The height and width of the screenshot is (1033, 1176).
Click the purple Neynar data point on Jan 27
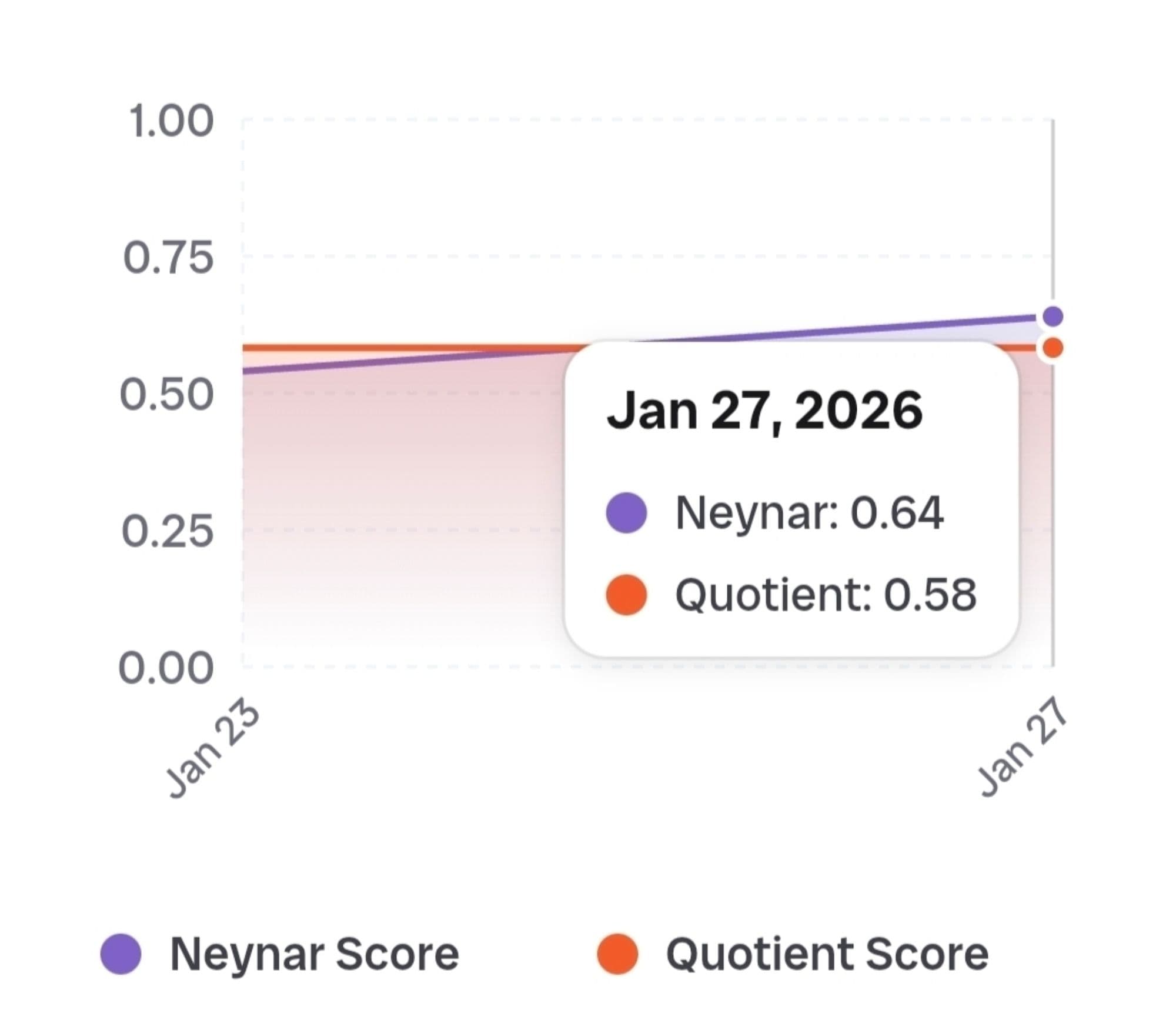1053,316
